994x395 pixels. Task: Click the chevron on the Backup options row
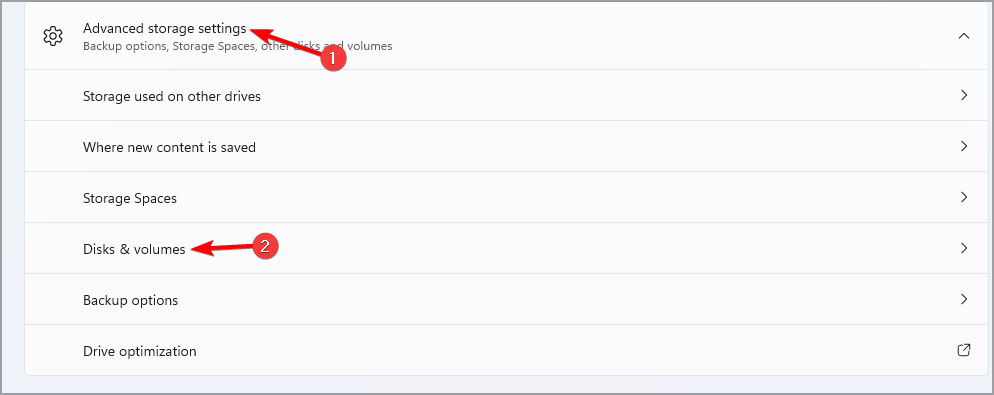click(964, 299)
